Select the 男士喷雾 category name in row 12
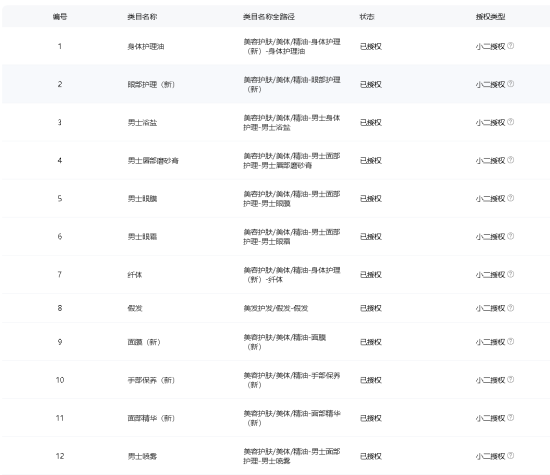This screenshot has width=550, height=475. tap(142, 456)
